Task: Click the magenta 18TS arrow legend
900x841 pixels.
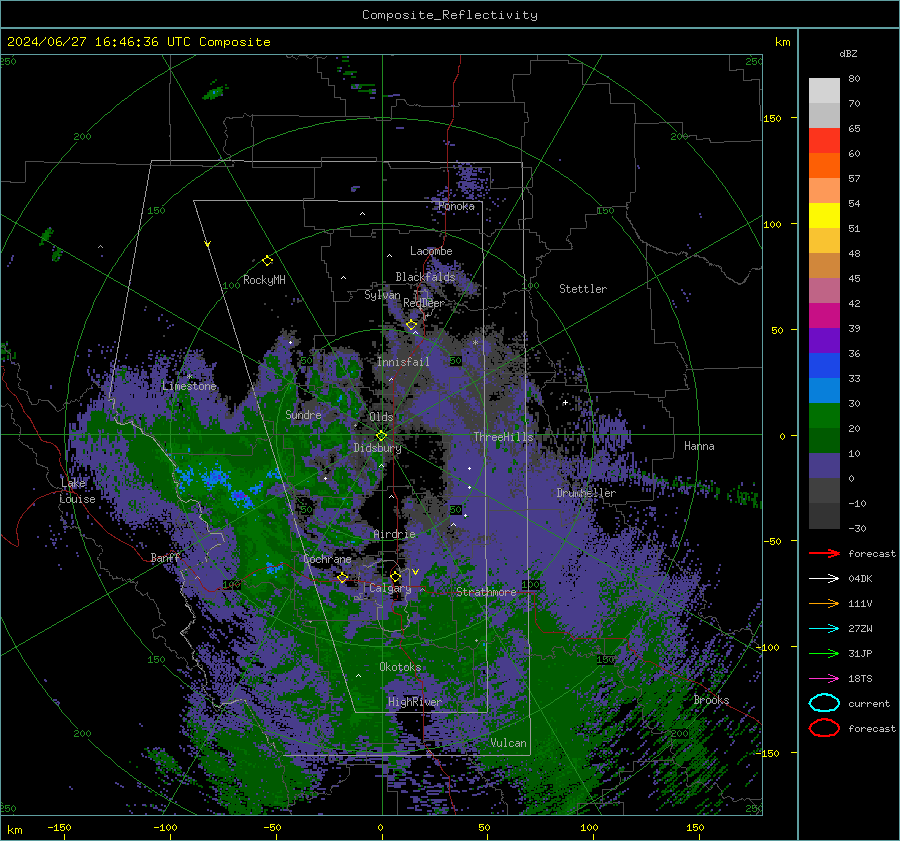Action: [x=824, y=679]
